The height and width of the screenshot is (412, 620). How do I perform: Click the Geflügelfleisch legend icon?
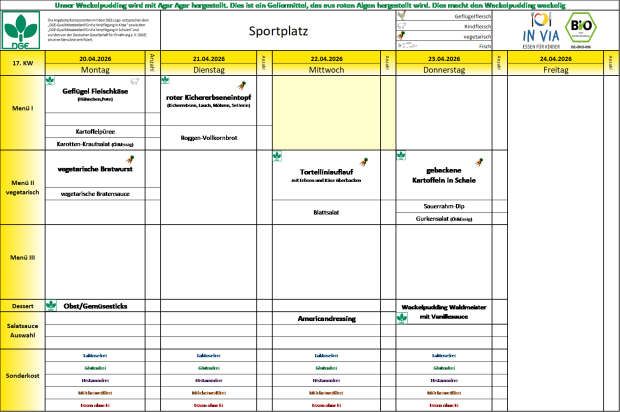(x=402, y=16)
